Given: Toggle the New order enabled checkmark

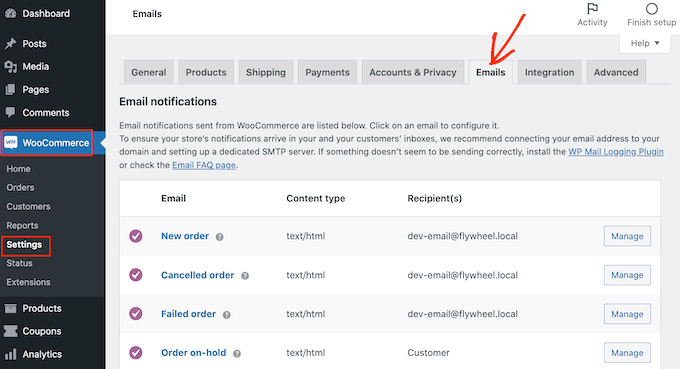Looking at the screenshot, I should [x=136, y=236].
